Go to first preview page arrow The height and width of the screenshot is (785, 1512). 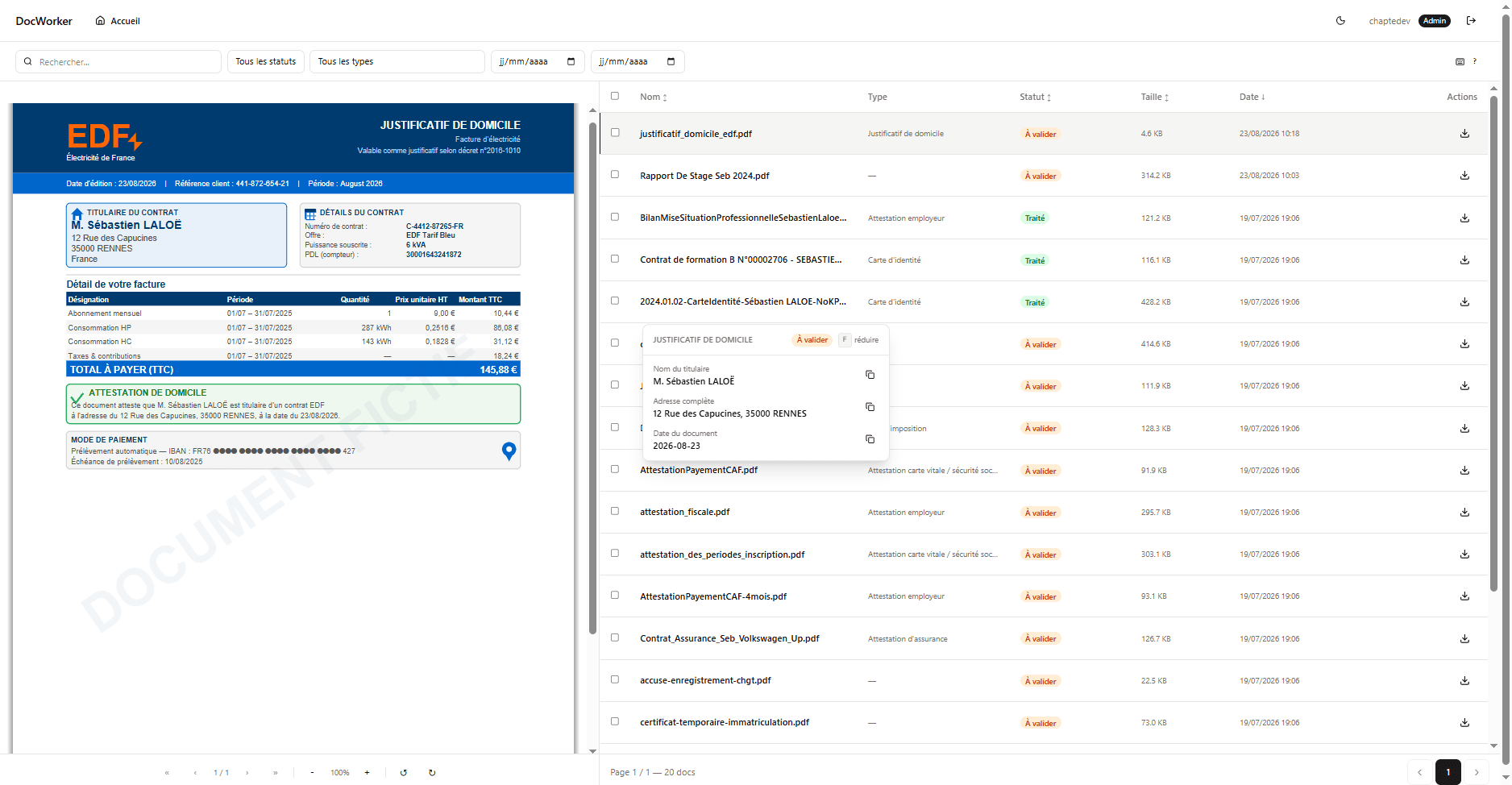167,772
